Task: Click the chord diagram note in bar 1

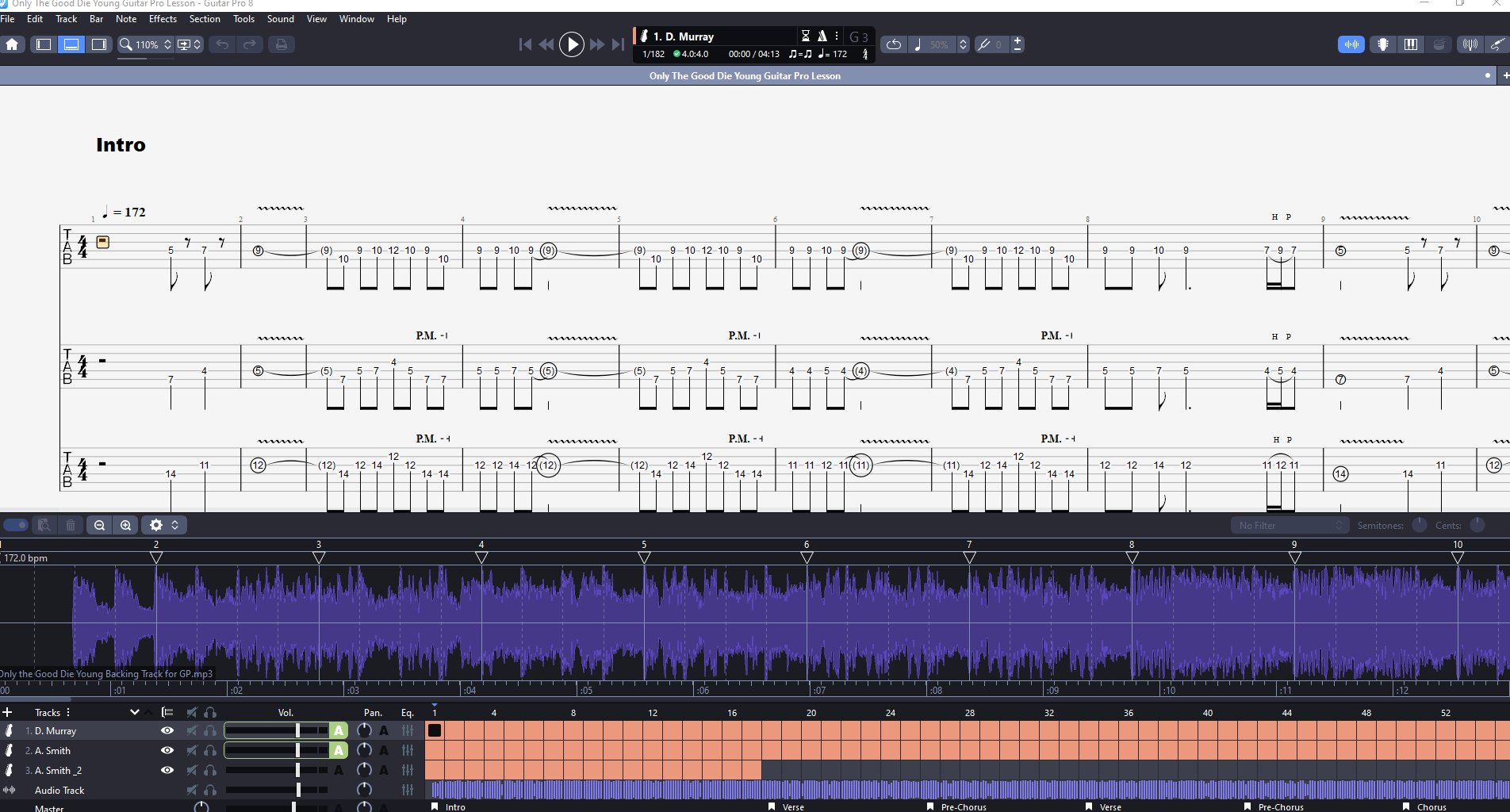Action: tap(102, 242)
